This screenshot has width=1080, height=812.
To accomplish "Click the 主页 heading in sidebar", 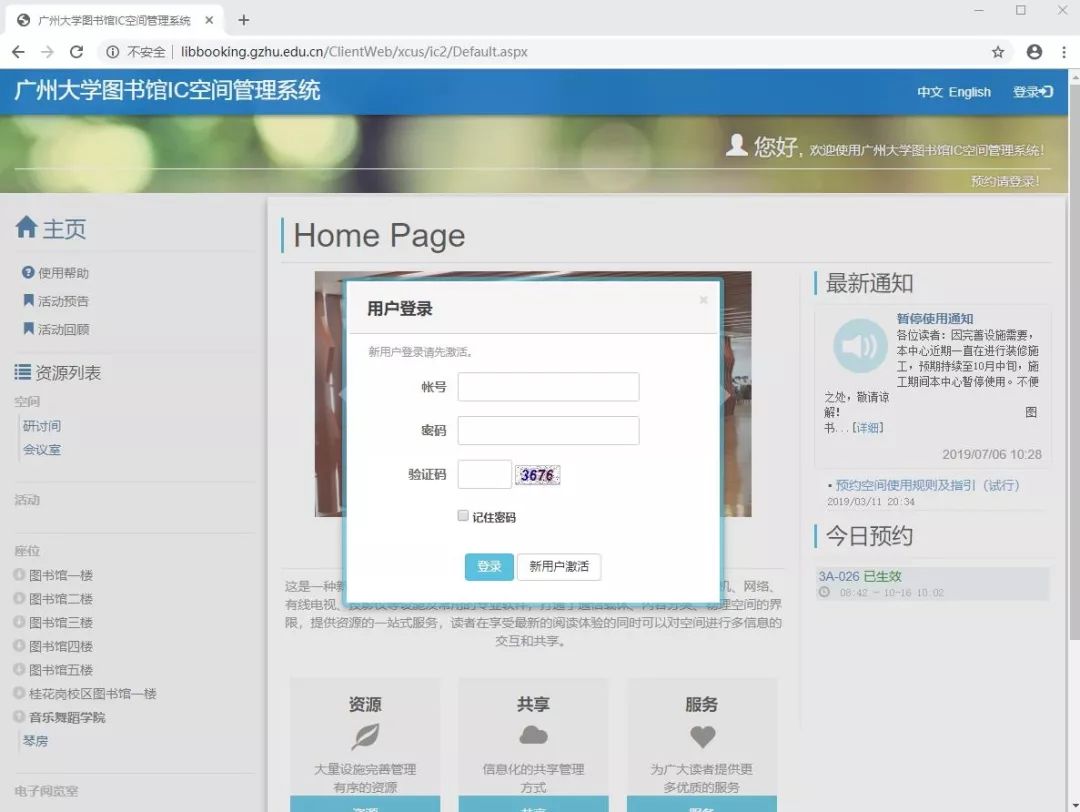I will point(64,229).
